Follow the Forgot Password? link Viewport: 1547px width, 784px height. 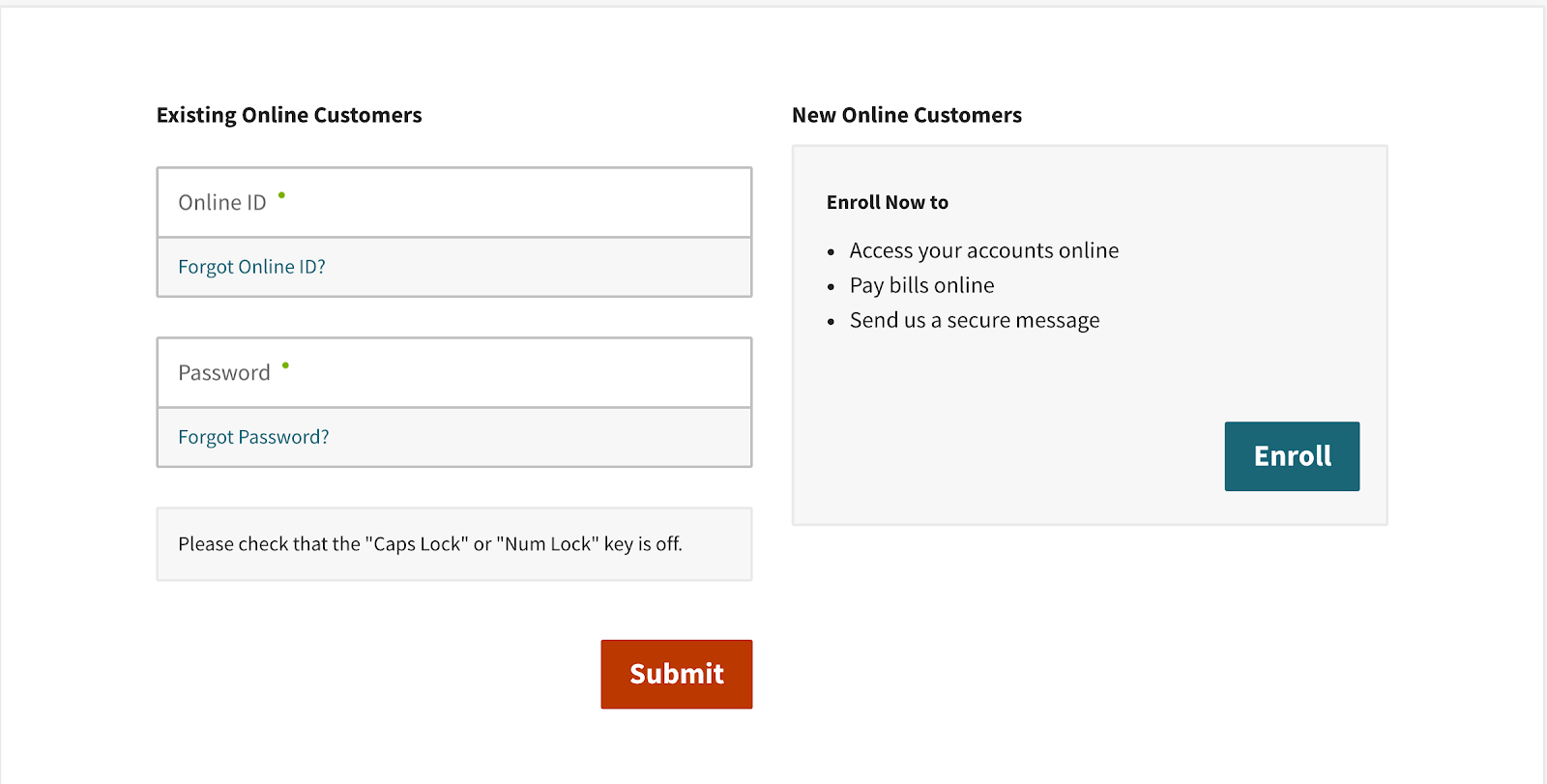tap(253, 437)
